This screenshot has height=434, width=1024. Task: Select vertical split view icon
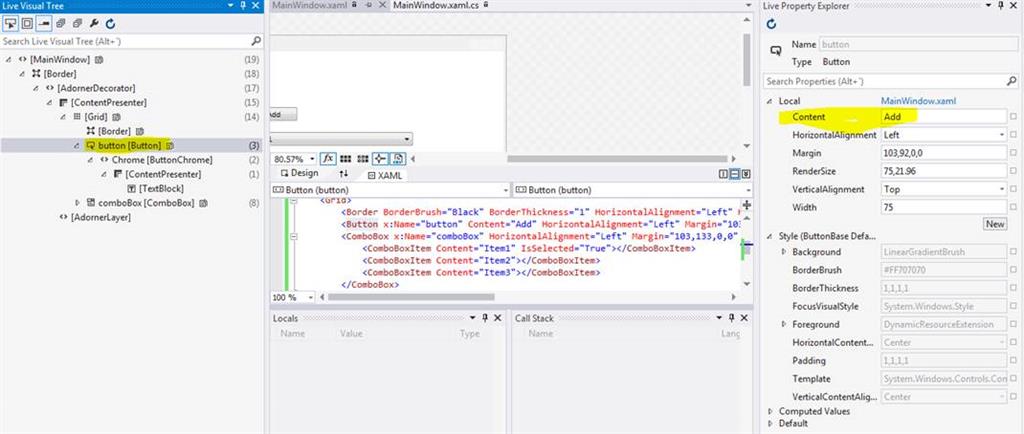724,174
